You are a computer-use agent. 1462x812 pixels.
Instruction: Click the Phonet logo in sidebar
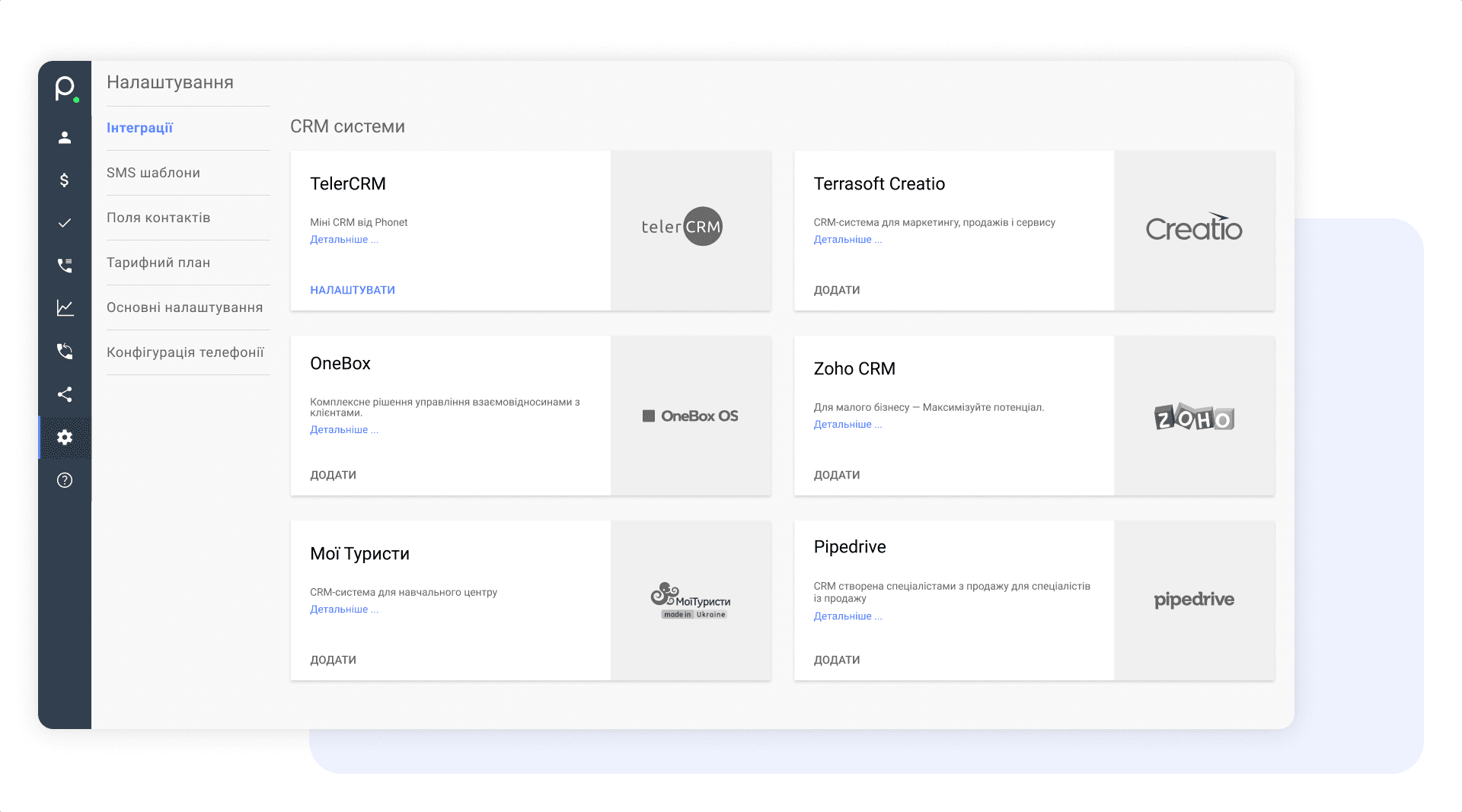coord(66,88)
